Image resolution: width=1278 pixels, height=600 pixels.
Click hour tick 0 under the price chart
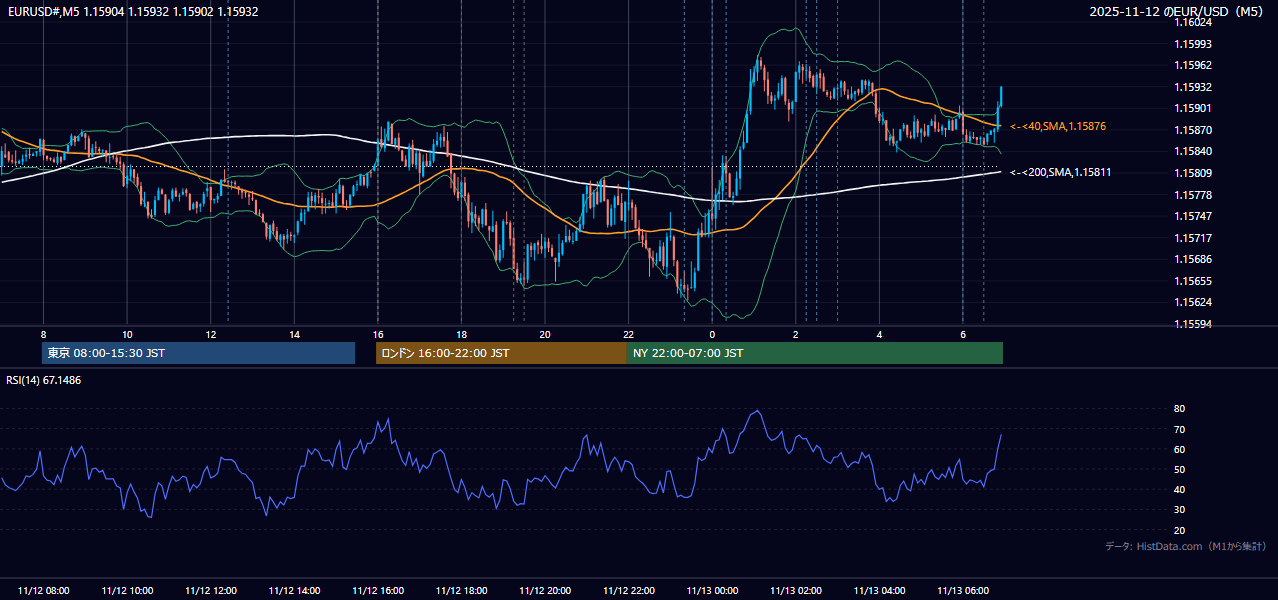coord(712,334)
